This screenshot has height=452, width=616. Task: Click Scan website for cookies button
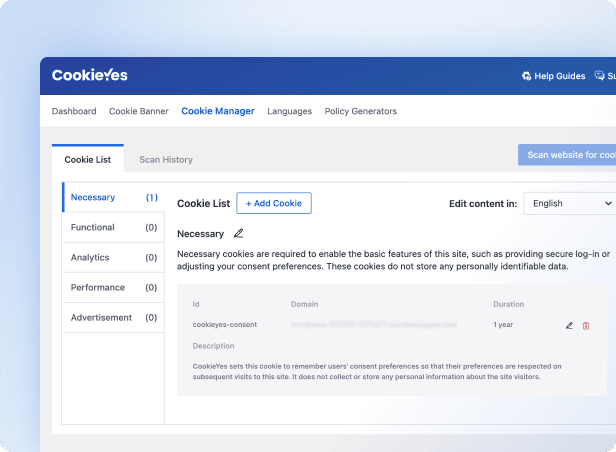point(567,155)
